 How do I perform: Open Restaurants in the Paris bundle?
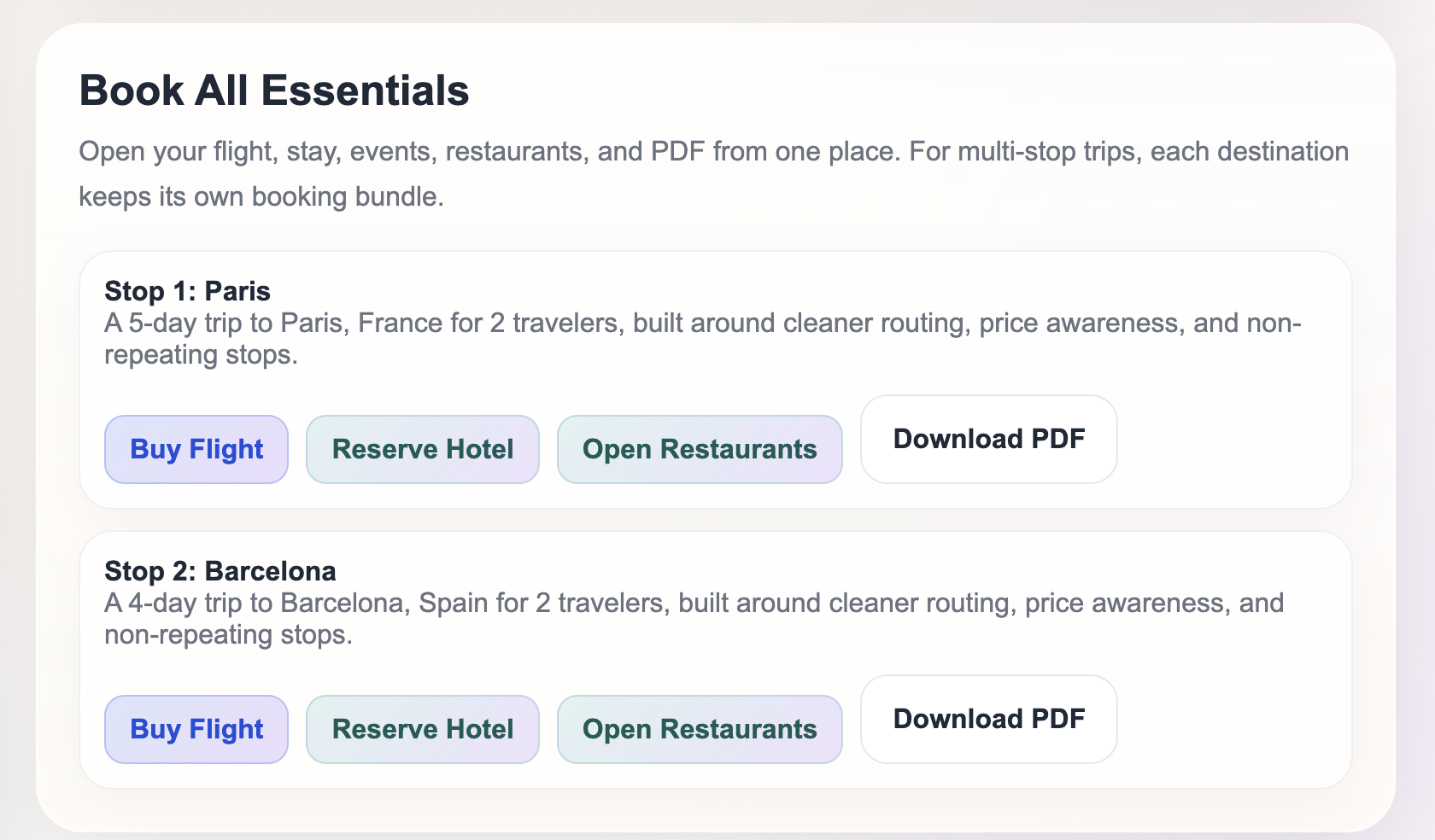(700, 449)
